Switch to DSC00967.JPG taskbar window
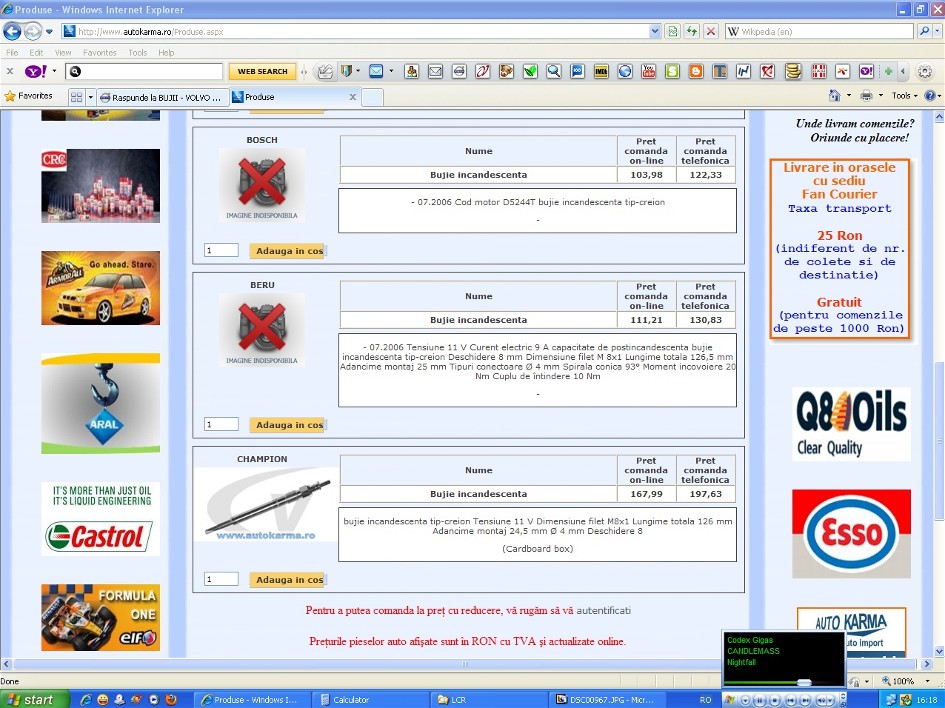This screenshot has width=945, height=708. click(x=607, y=700)
